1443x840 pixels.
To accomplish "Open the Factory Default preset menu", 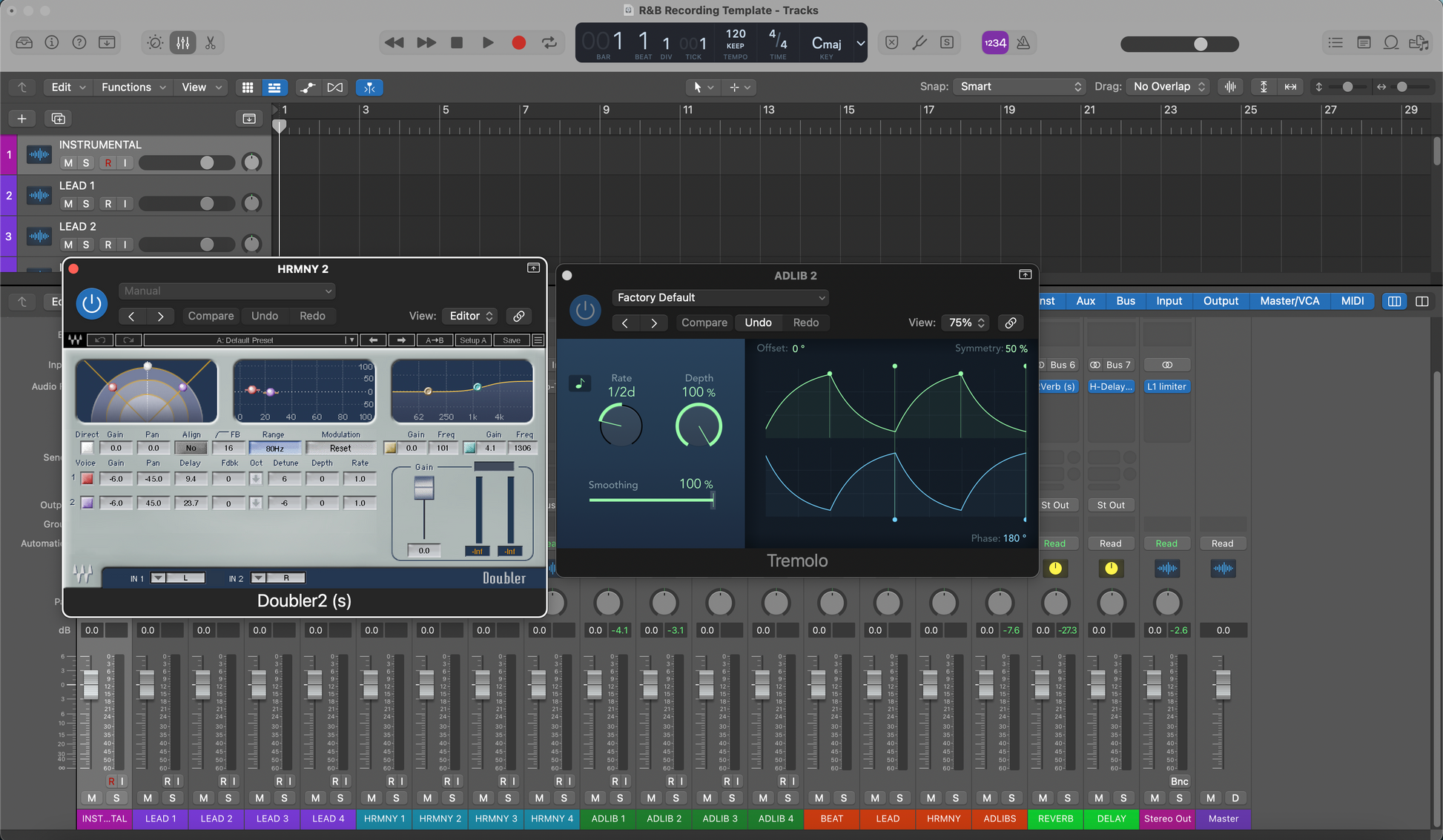I will coord(720,297).
